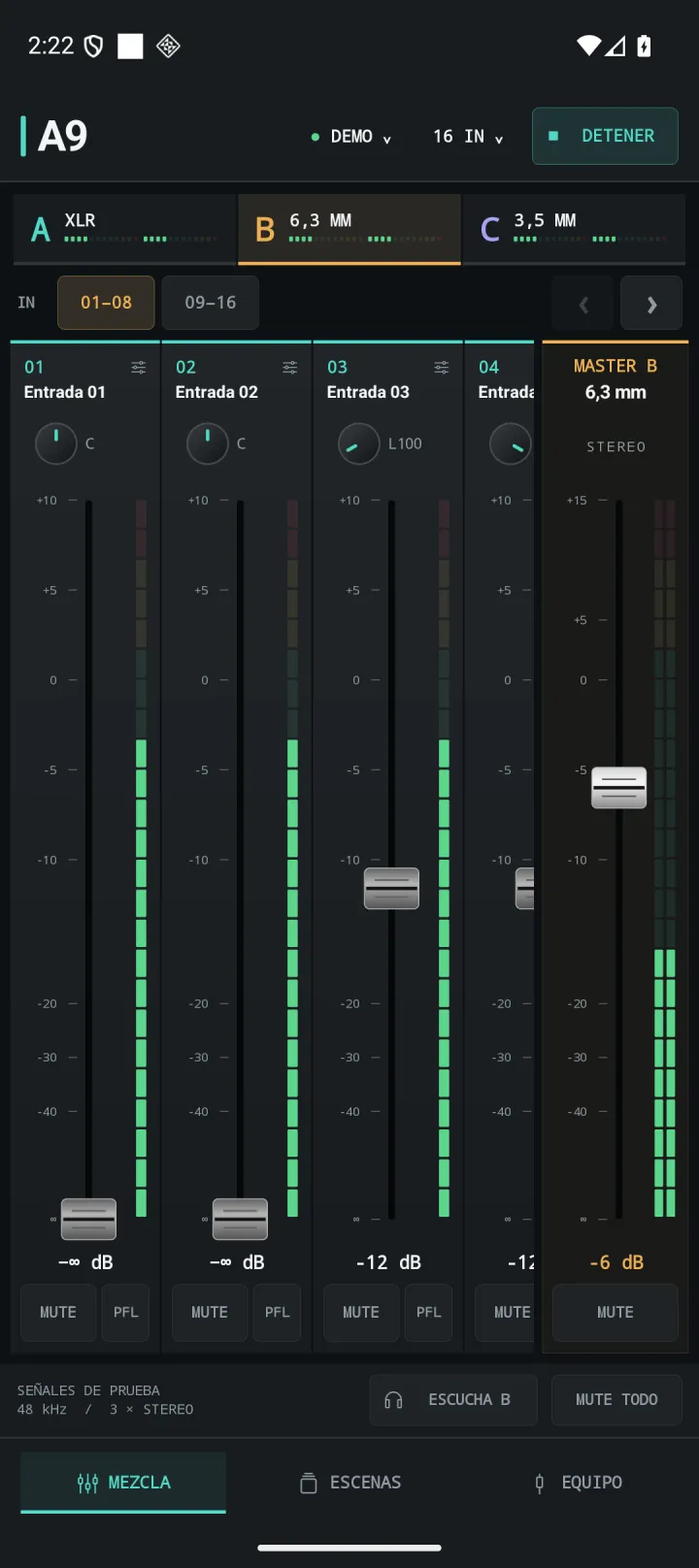The height and width of the screenshot is (1568, 699).
Task: Open channel 02 settings sliders icon
Action: coord(290,367)
